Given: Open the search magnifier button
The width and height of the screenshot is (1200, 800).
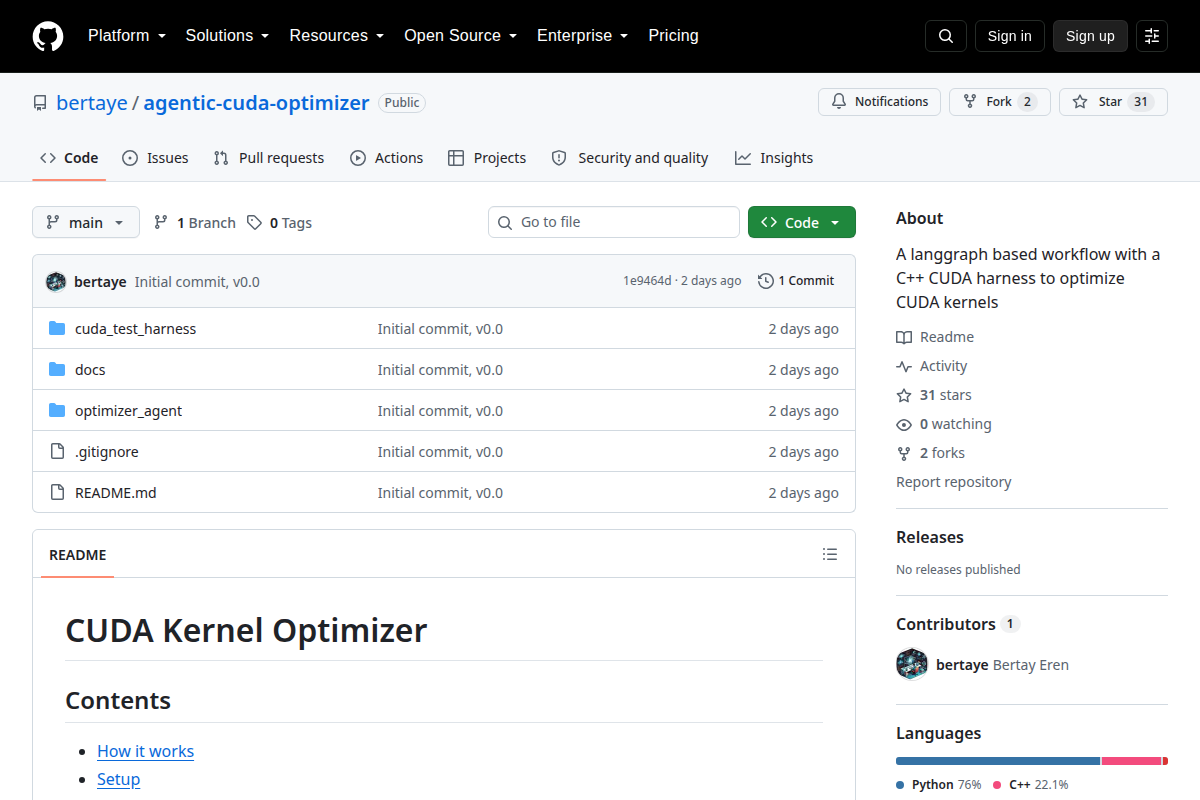Looking at the screenshot, I should coord(946,36).
